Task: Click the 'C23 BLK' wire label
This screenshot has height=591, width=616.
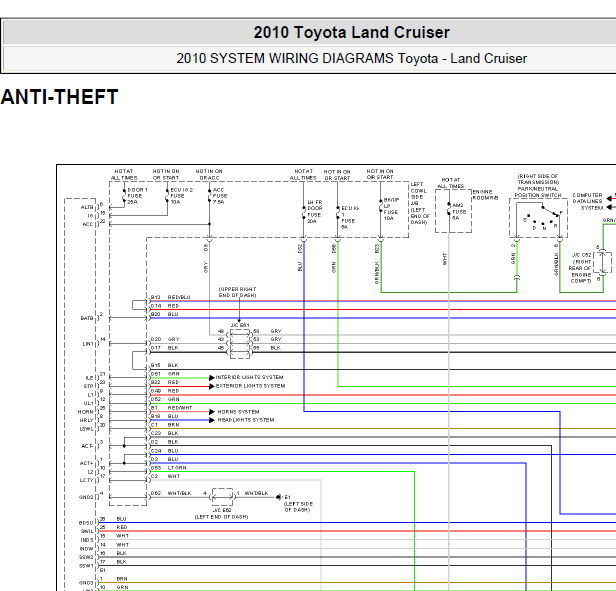Action: click(x=165, y=433)
